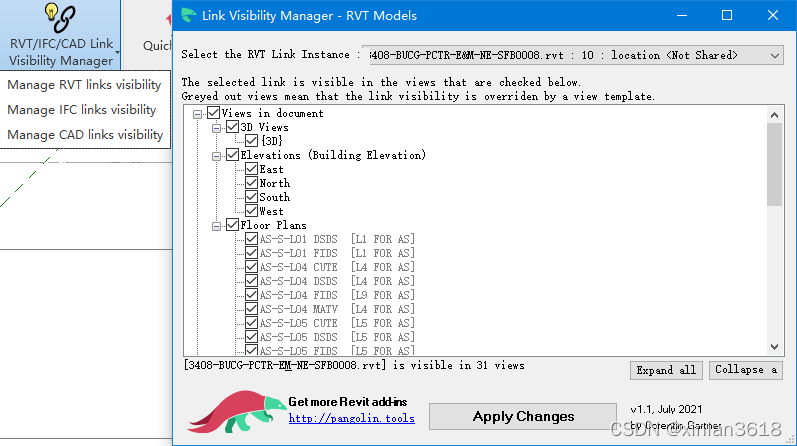Screen dimensions: 797x446
Task: Click the dialog title bar app icon
Action: pos(189,15)
